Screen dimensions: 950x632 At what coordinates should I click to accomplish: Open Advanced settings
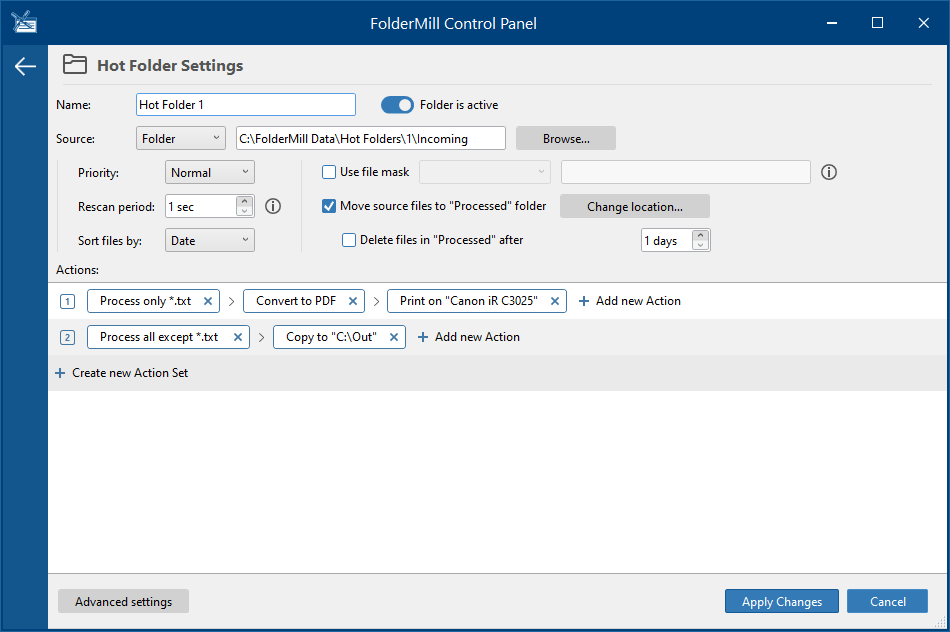123,601
